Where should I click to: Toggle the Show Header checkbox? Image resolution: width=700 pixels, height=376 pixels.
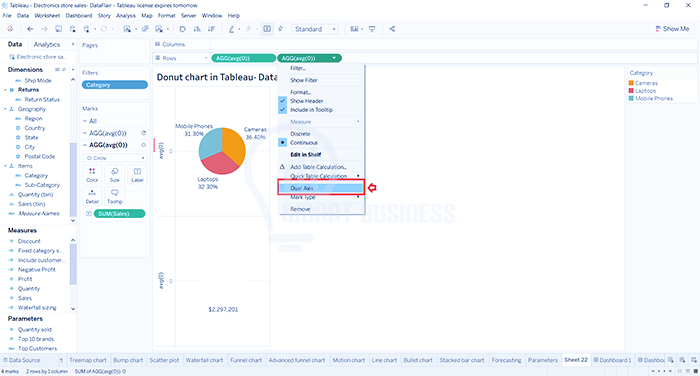[x=283, y=101]
